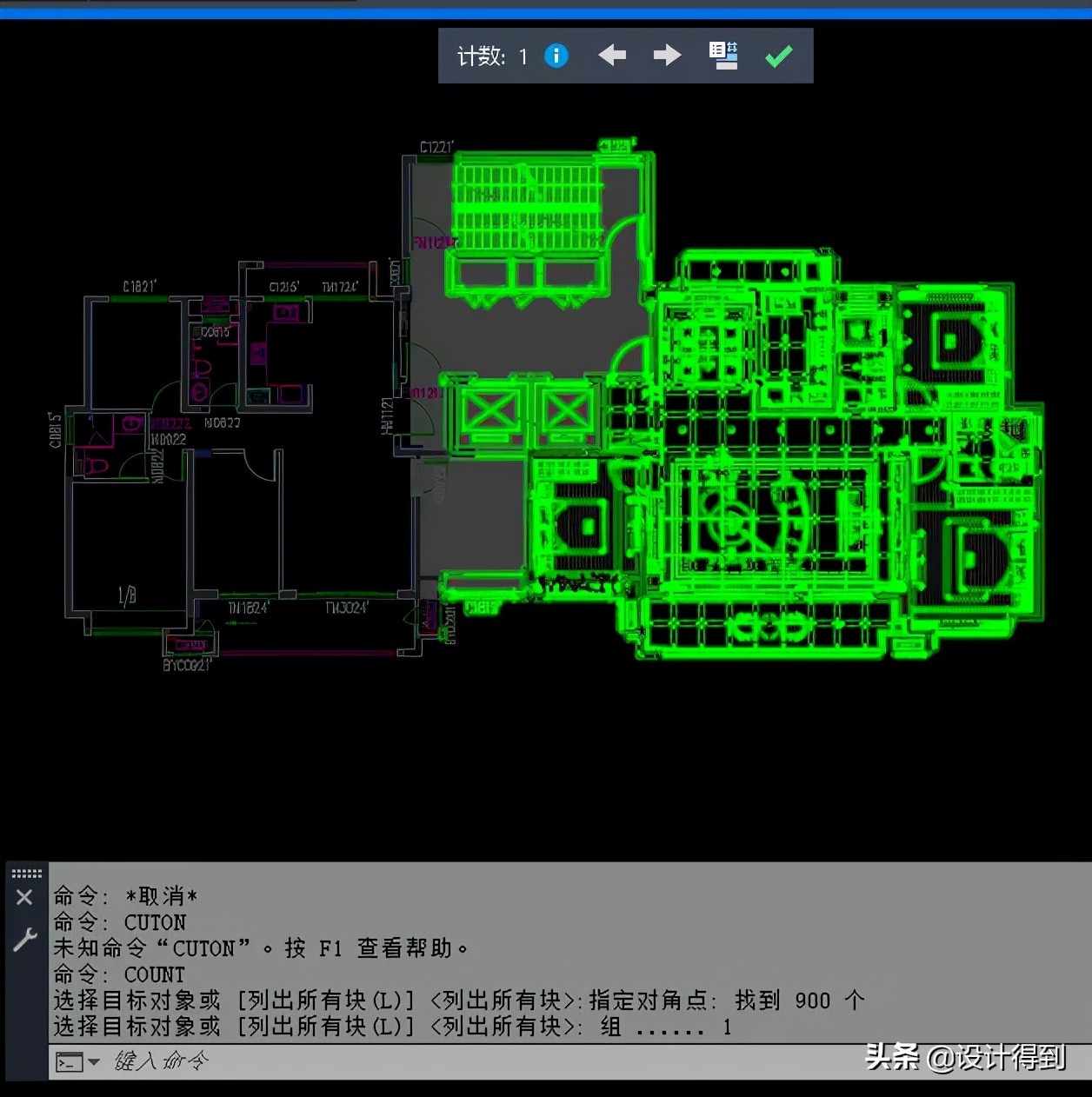Select the C1221 window label

click(436, 147)
